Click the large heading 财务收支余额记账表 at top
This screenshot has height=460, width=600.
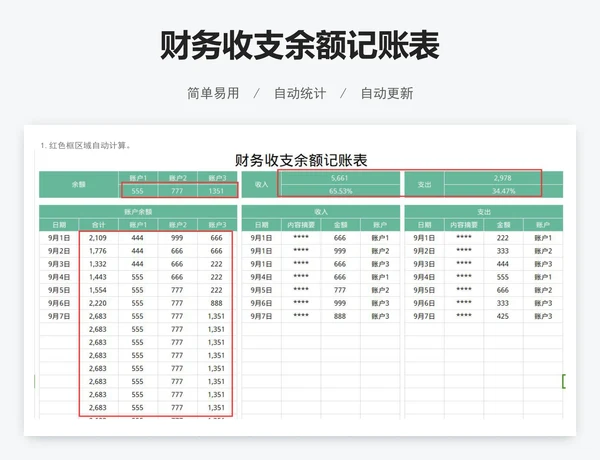coord(300,45)
